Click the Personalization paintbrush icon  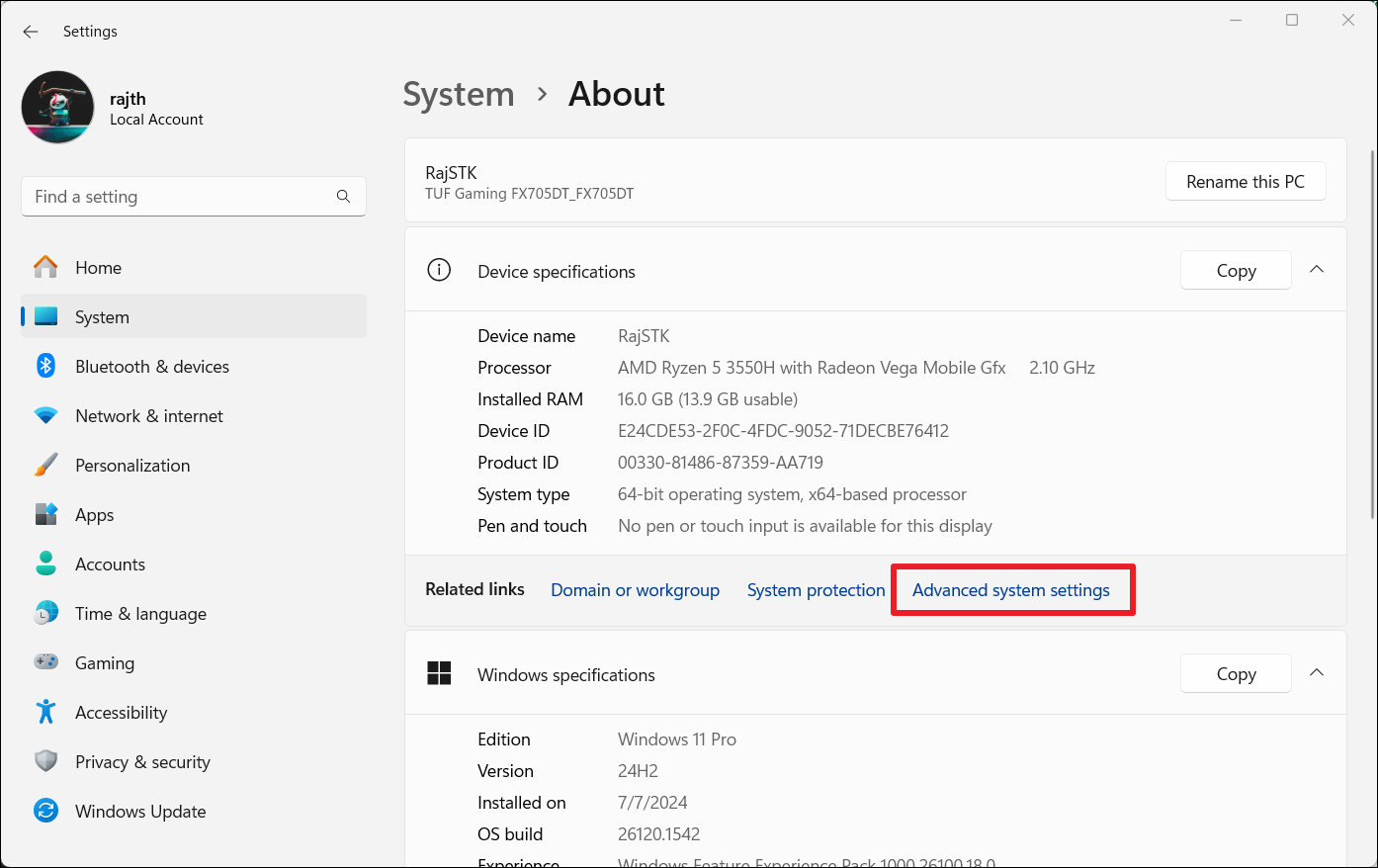45,465
